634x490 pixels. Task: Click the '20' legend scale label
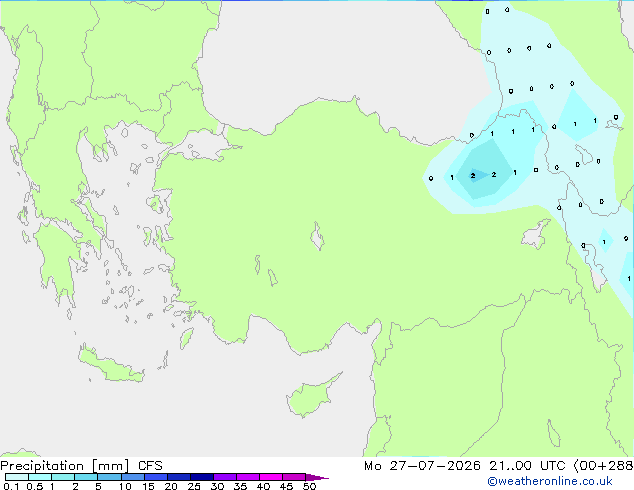click(x=171, y=486)
